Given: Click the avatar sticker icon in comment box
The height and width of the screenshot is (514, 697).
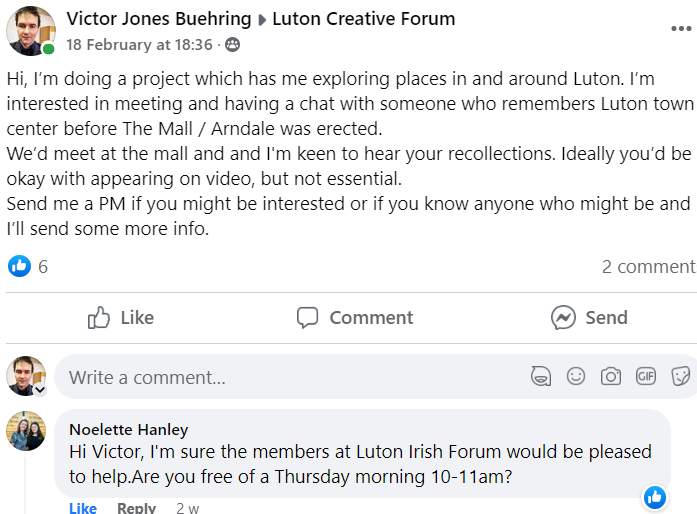Looking at the screenshot, I should [541, 377].
